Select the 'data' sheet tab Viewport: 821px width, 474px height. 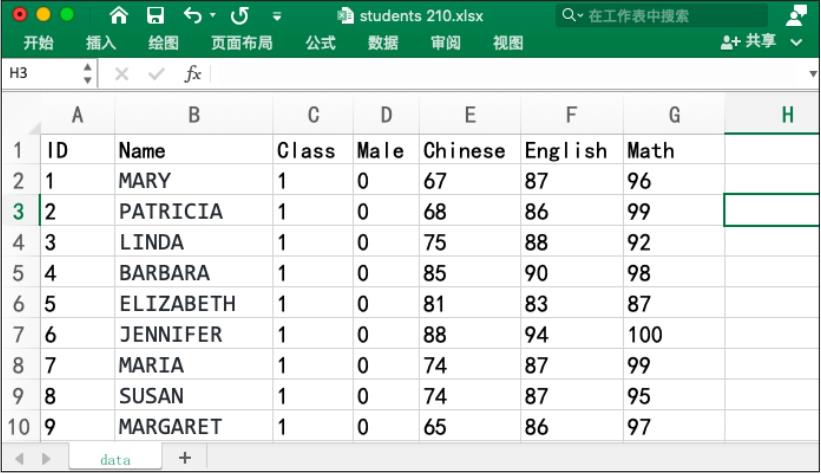pyautogui.click(x=115, y=458)
